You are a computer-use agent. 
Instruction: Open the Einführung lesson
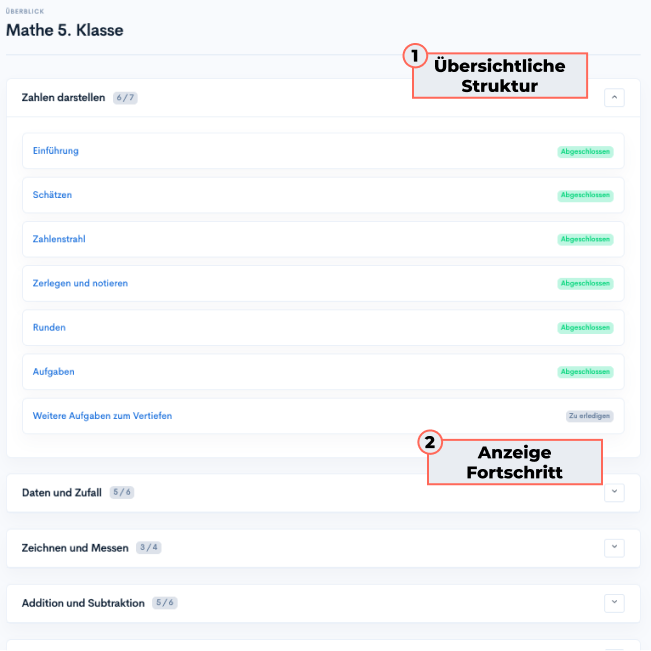point(56,151)
